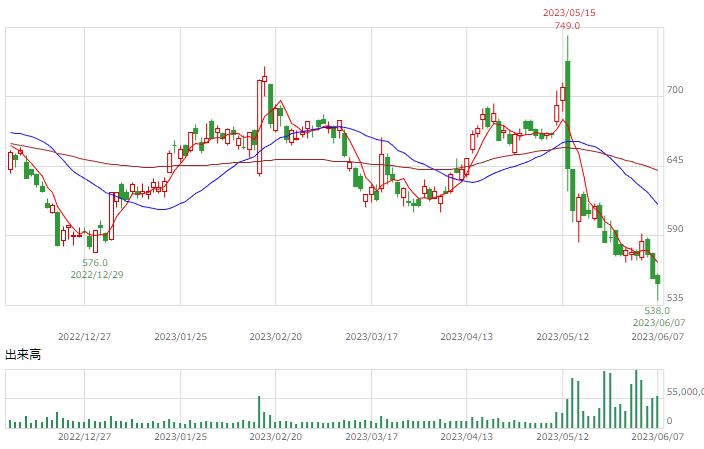Click the 出来高 volume heading
The width and height of the screenshot is (704, 449).
tap(23, 355)
